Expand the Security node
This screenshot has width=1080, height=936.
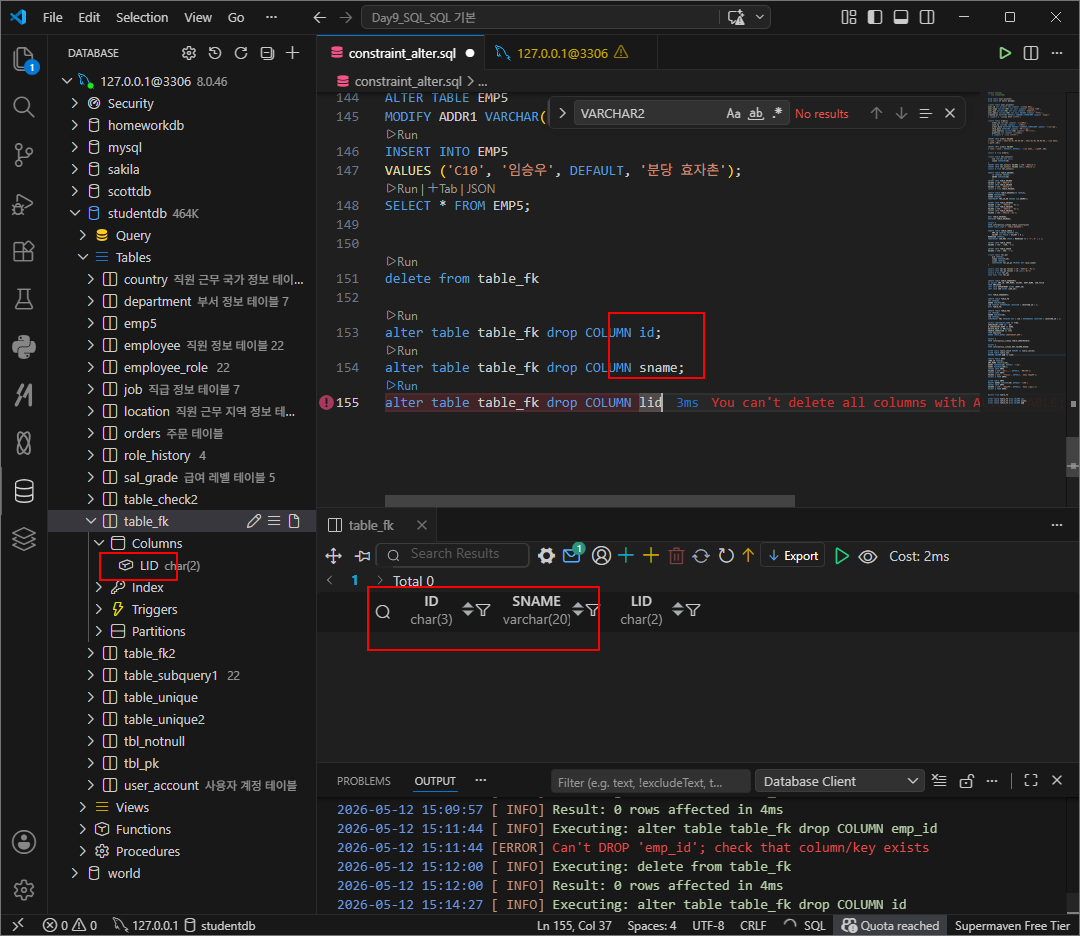(74, 103)
